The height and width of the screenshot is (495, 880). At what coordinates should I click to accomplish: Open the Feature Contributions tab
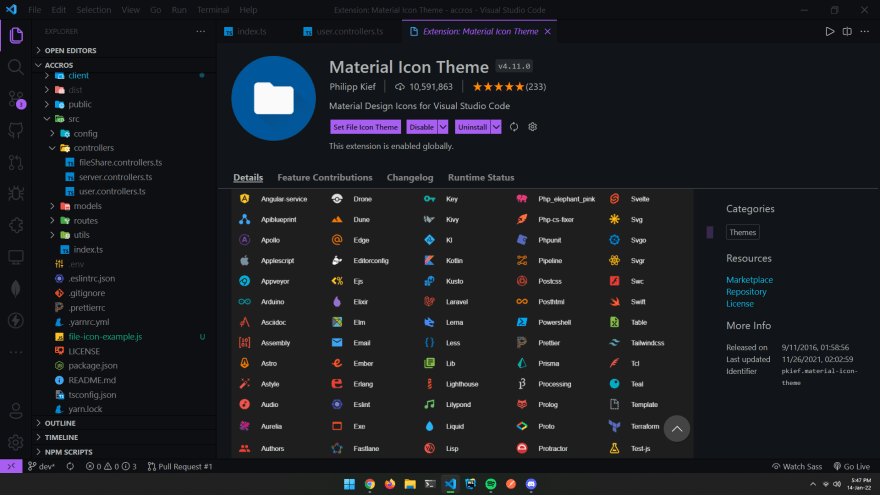(324, 177)
